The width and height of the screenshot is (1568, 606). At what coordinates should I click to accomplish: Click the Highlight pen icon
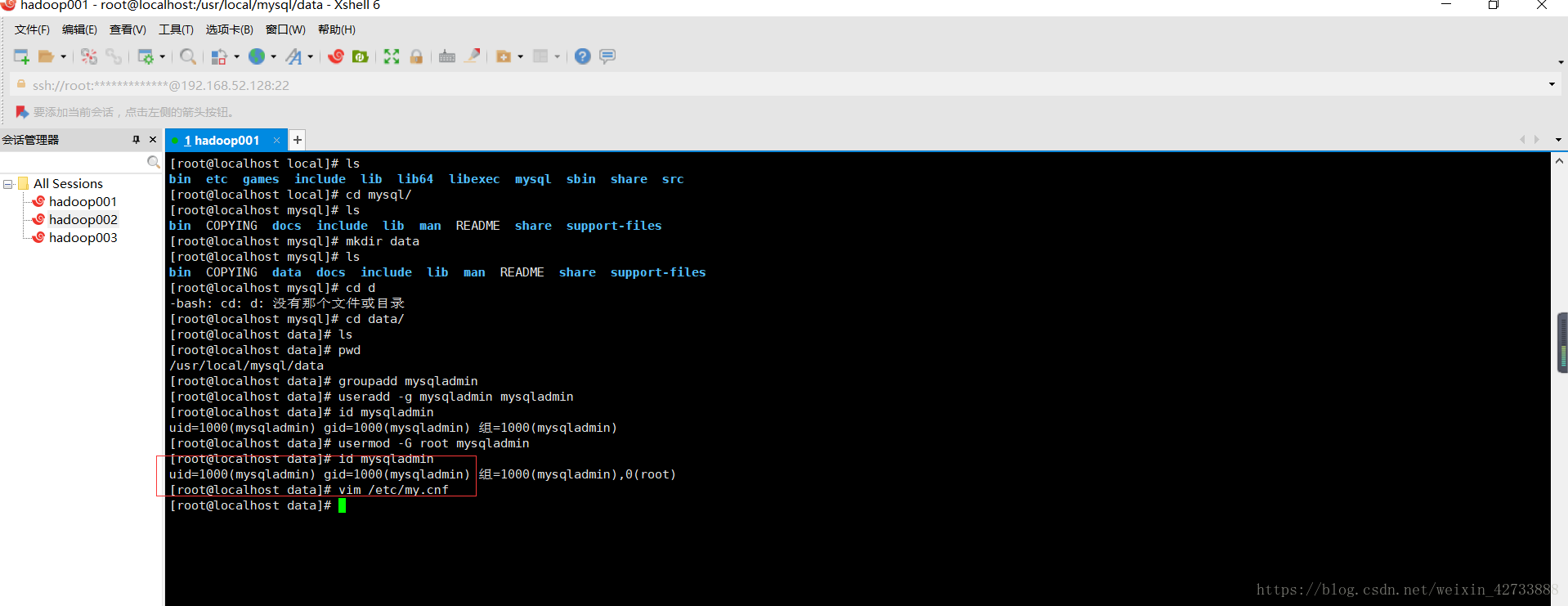pyautogui.click(x=473, y=56)
